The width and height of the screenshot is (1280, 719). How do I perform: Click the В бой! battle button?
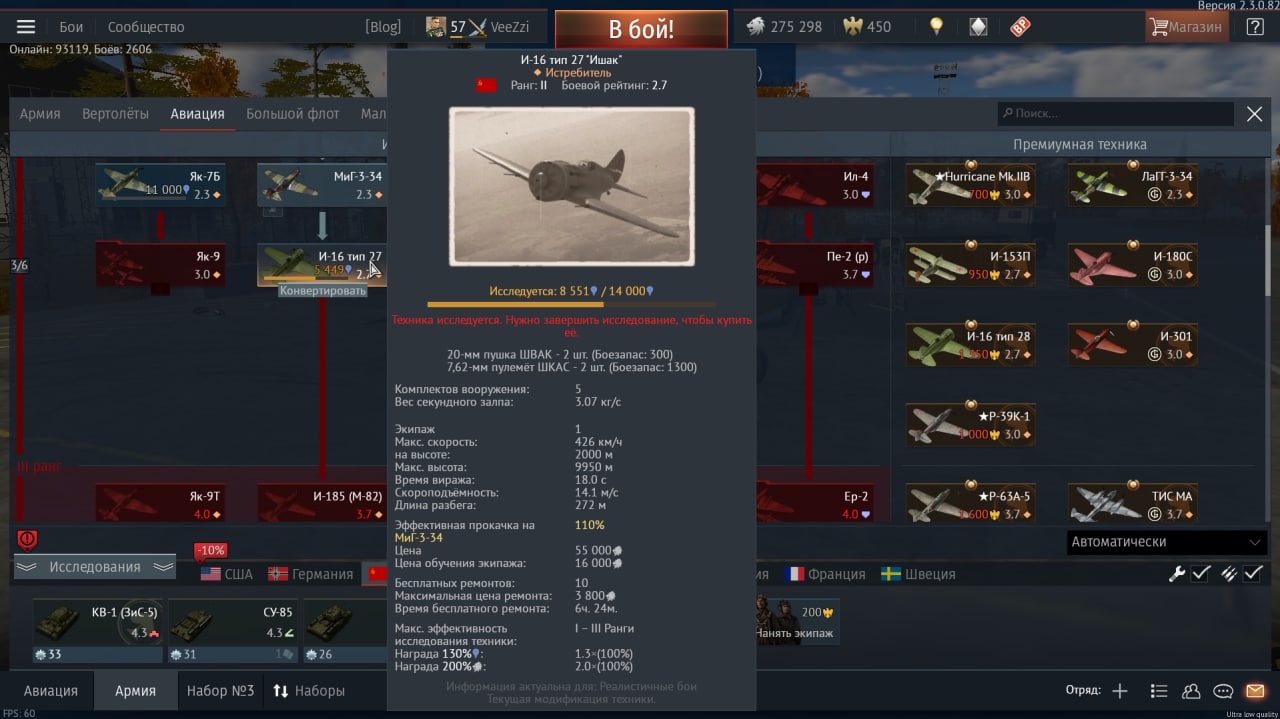tap(641, 29)
